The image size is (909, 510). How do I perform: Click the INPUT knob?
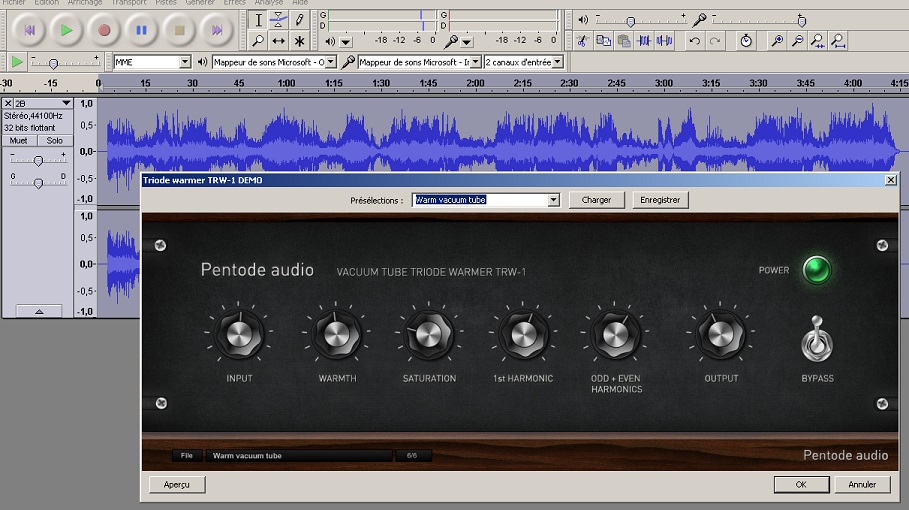[x=239, y=334]
